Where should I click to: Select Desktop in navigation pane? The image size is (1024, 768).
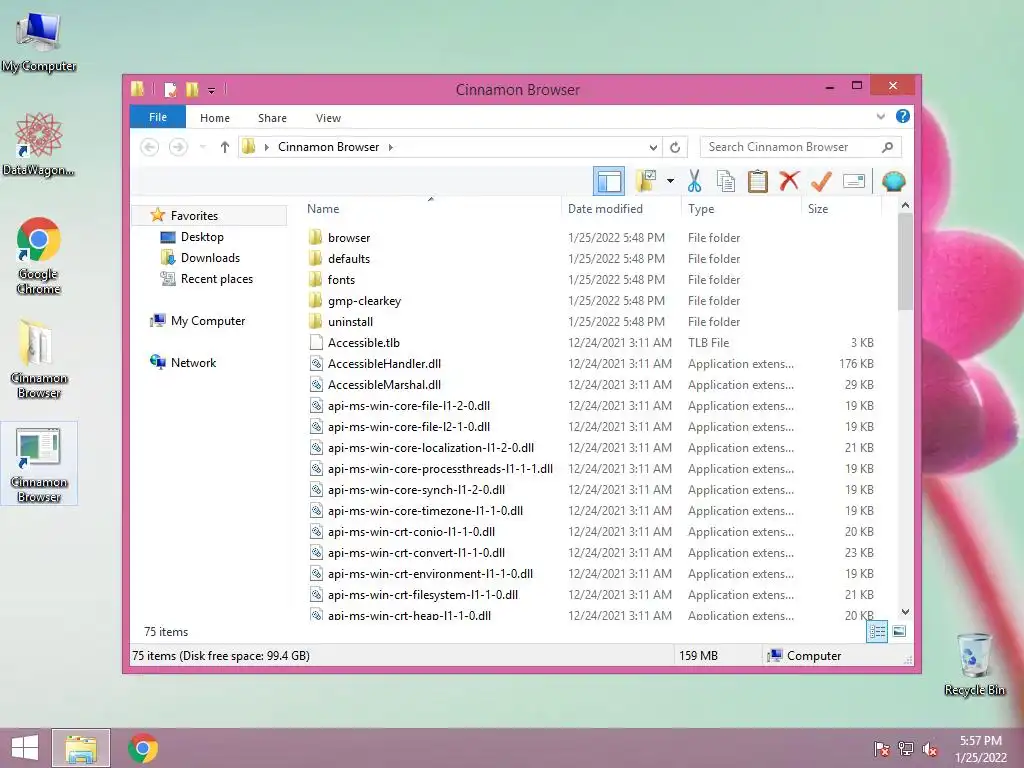tap(202, 236)
